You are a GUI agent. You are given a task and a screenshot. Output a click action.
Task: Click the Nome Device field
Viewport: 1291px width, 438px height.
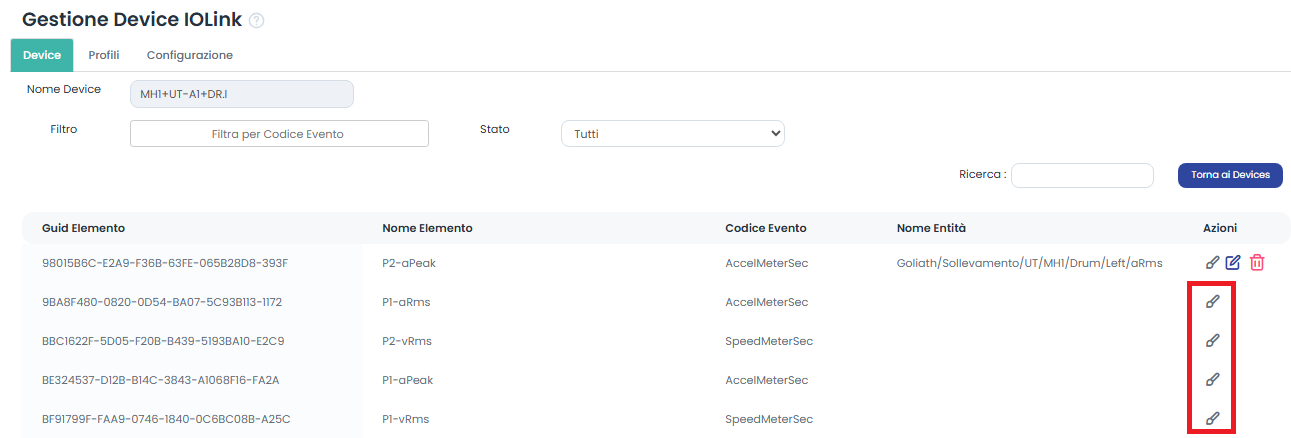(242, 94)
